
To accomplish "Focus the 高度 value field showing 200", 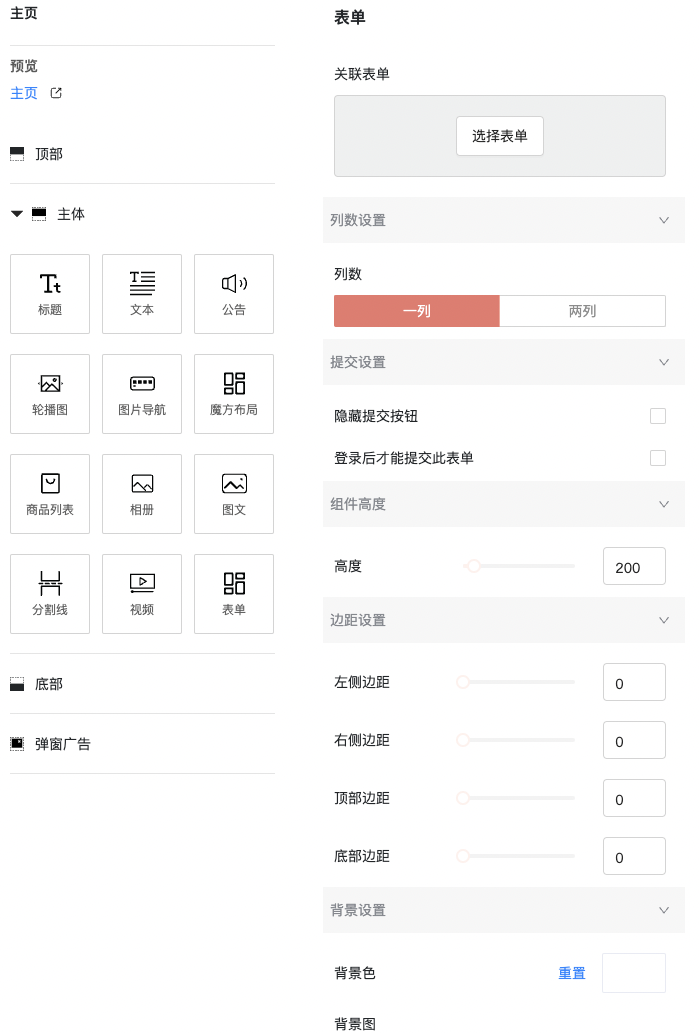I will pyautogui.click(x=634, y=566).
